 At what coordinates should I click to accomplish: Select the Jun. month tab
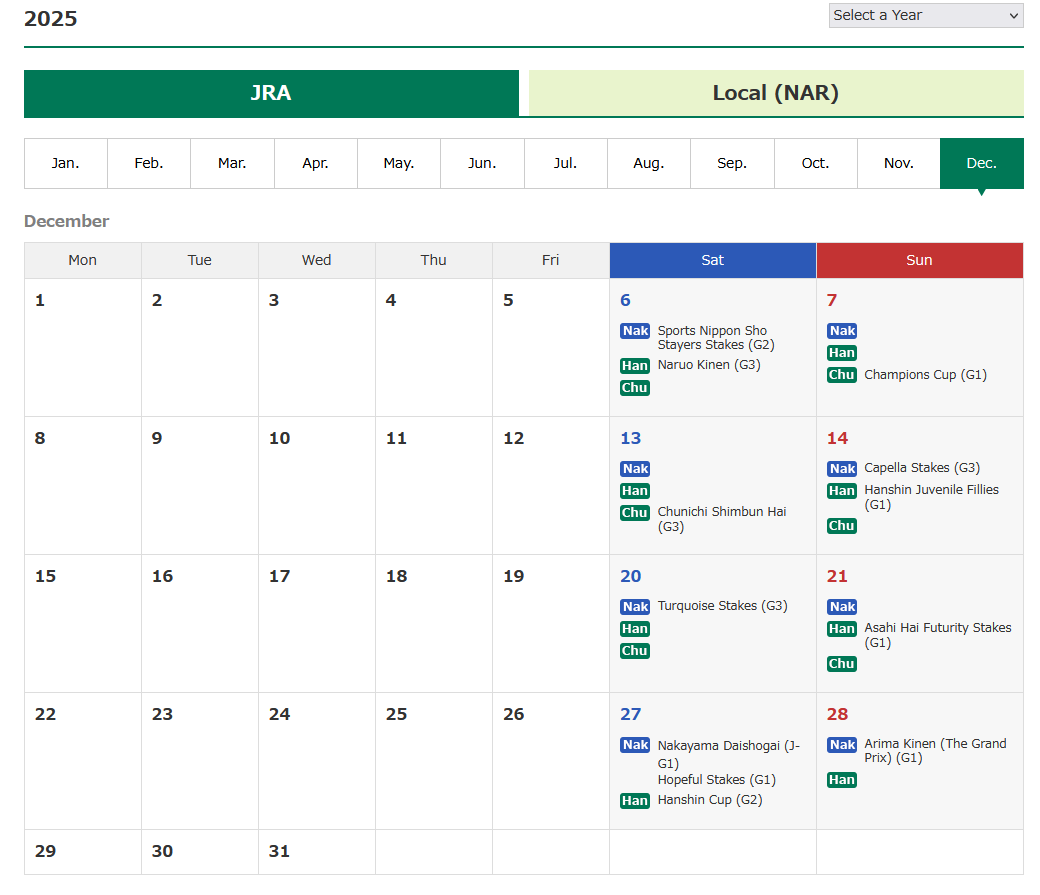pos(482,163)
